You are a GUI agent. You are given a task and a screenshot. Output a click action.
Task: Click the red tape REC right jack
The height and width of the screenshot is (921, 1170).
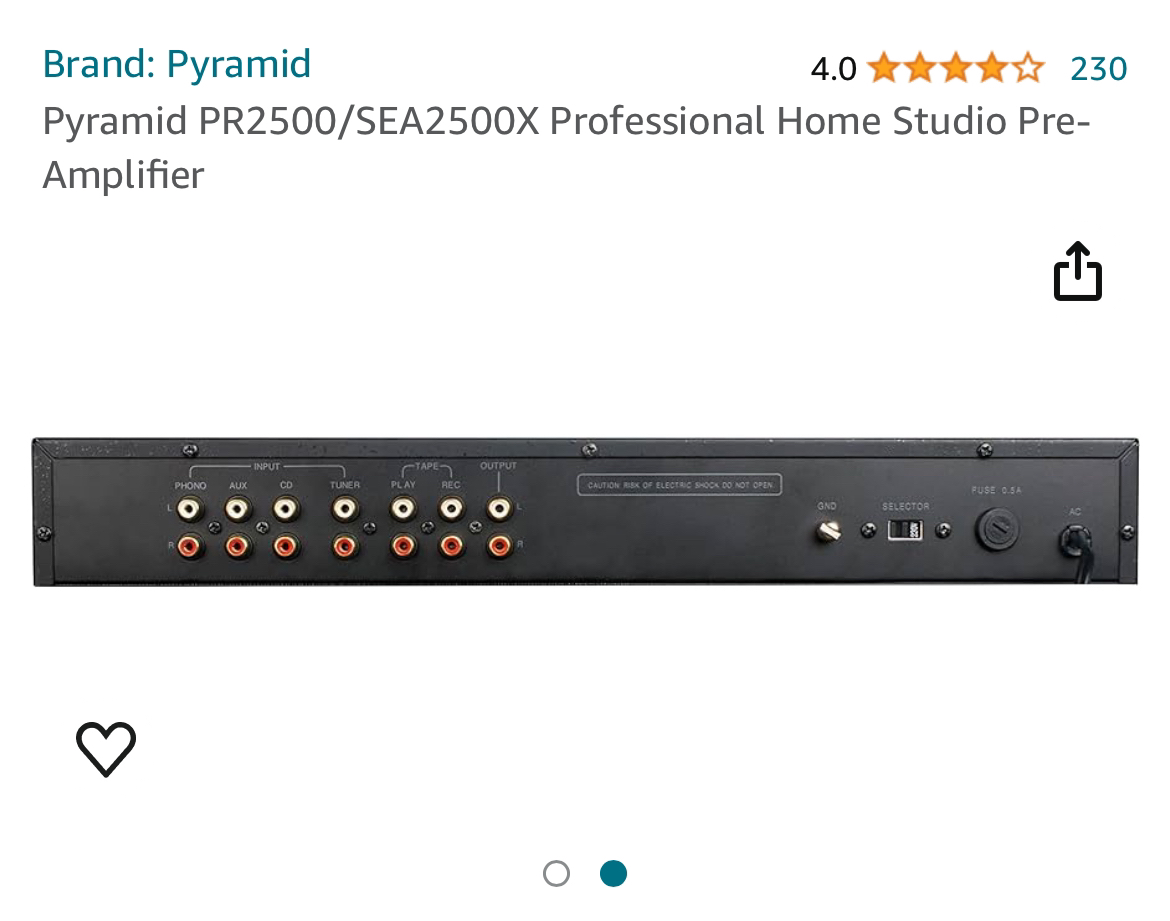pos(451,546)
